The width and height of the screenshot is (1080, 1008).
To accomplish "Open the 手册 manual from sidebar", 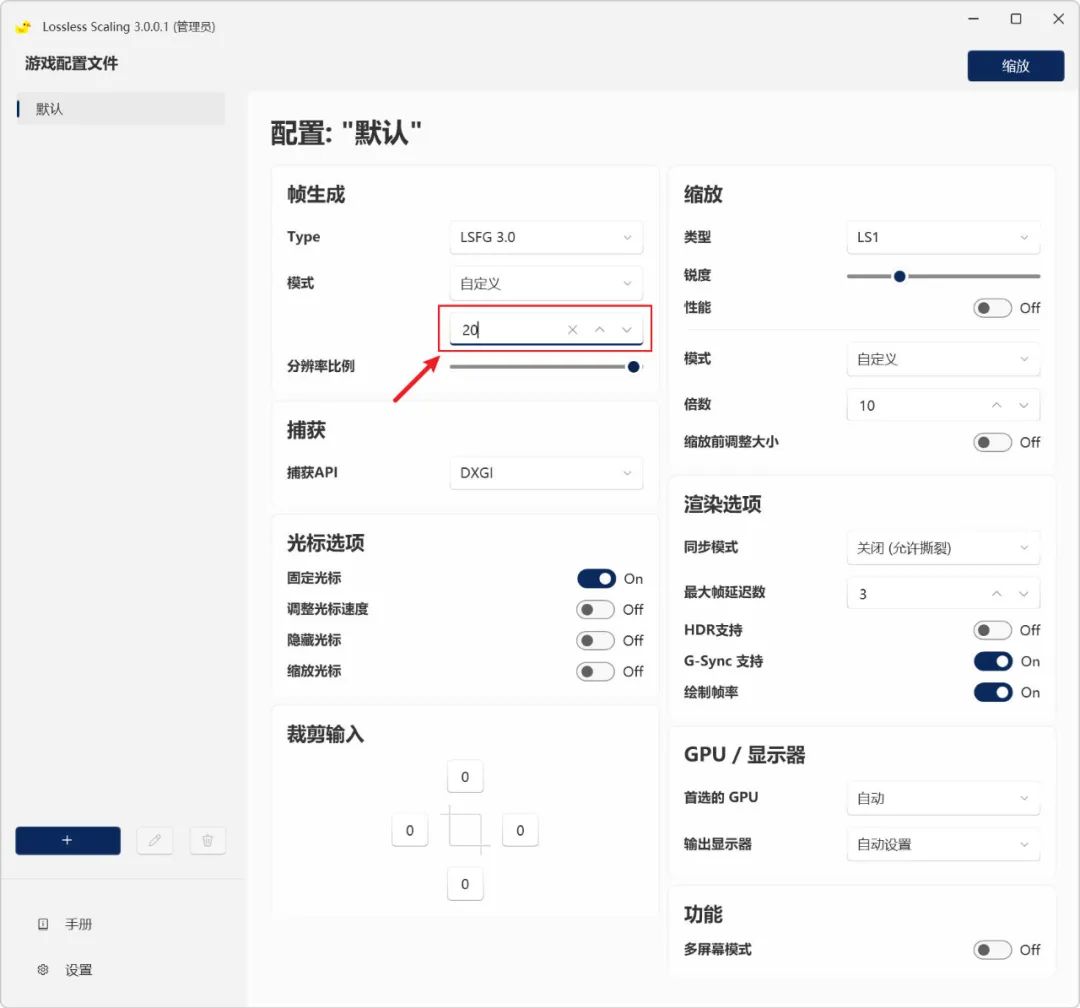I will pos(78,925).
